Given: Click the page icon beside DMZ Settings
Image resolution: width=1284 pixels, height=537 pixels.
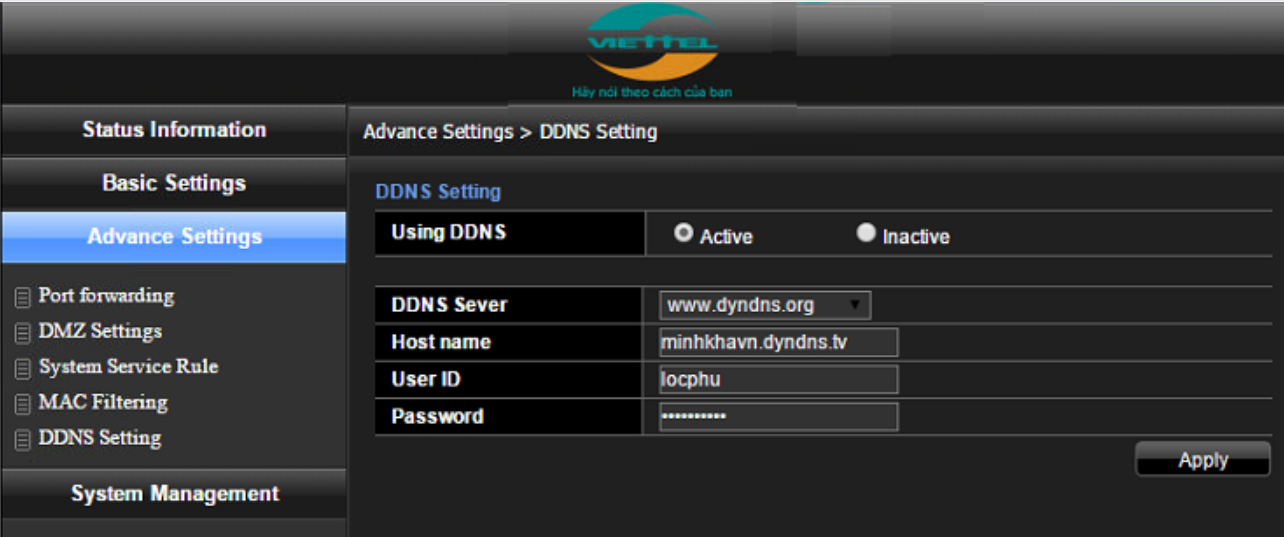Looking at the screenshot, I should click(22, 333).
